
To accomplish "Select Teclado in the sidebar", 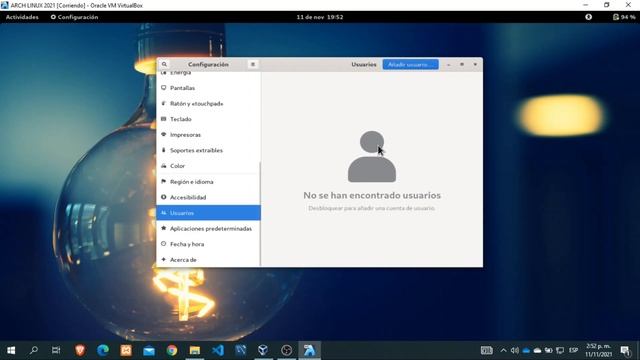I will (208, 119).
